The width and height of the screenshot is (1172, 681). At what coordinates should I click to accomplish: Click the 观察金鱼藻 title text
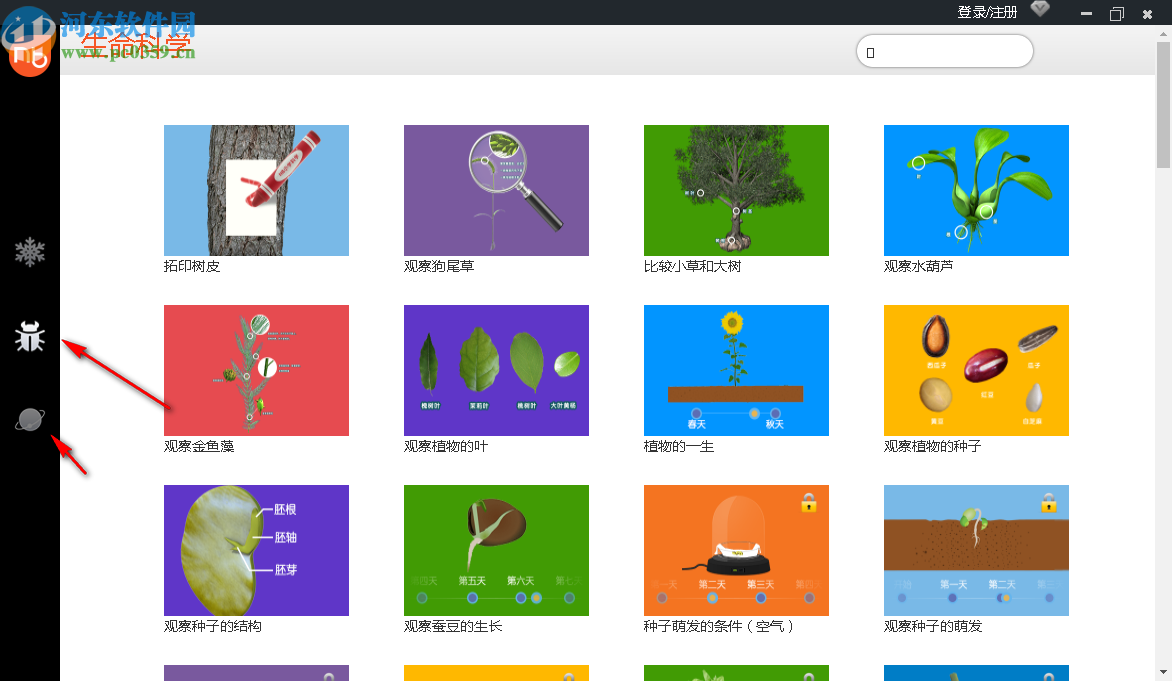pos(199,446)
